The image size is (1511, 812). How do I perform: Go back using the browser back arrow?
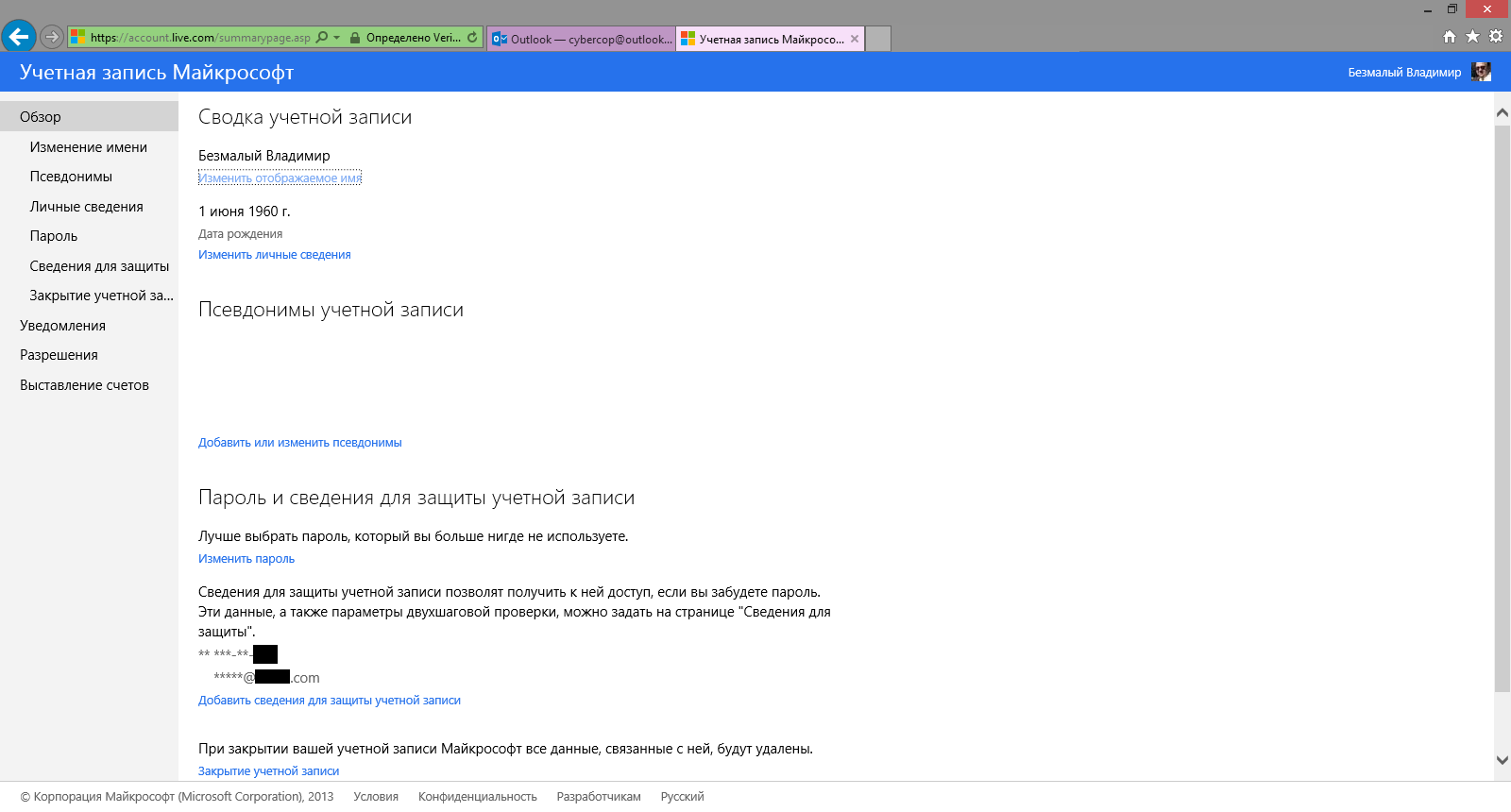point(19,37)
